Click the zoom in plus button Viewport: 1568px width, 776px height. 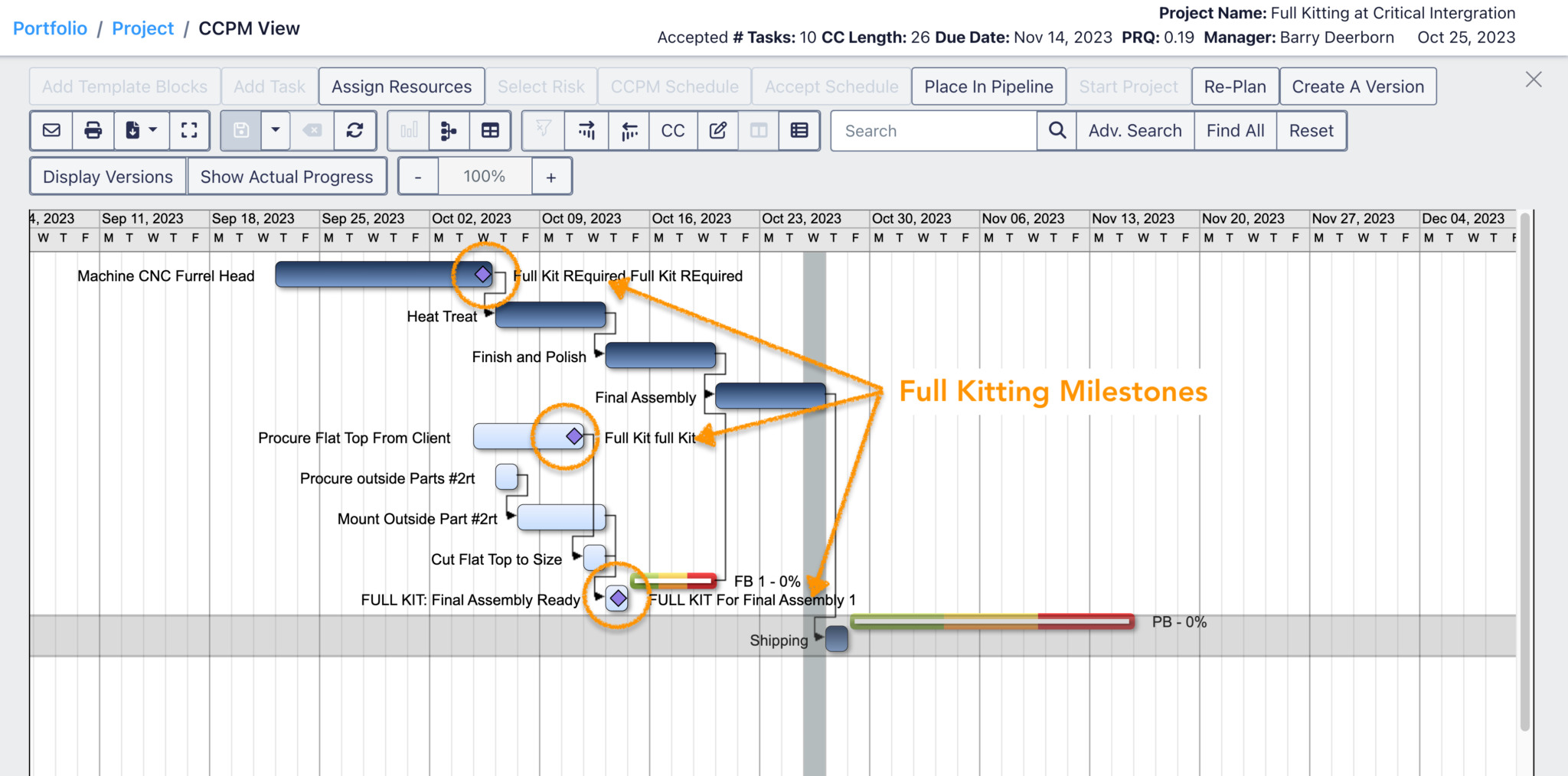tap(550, 177)
